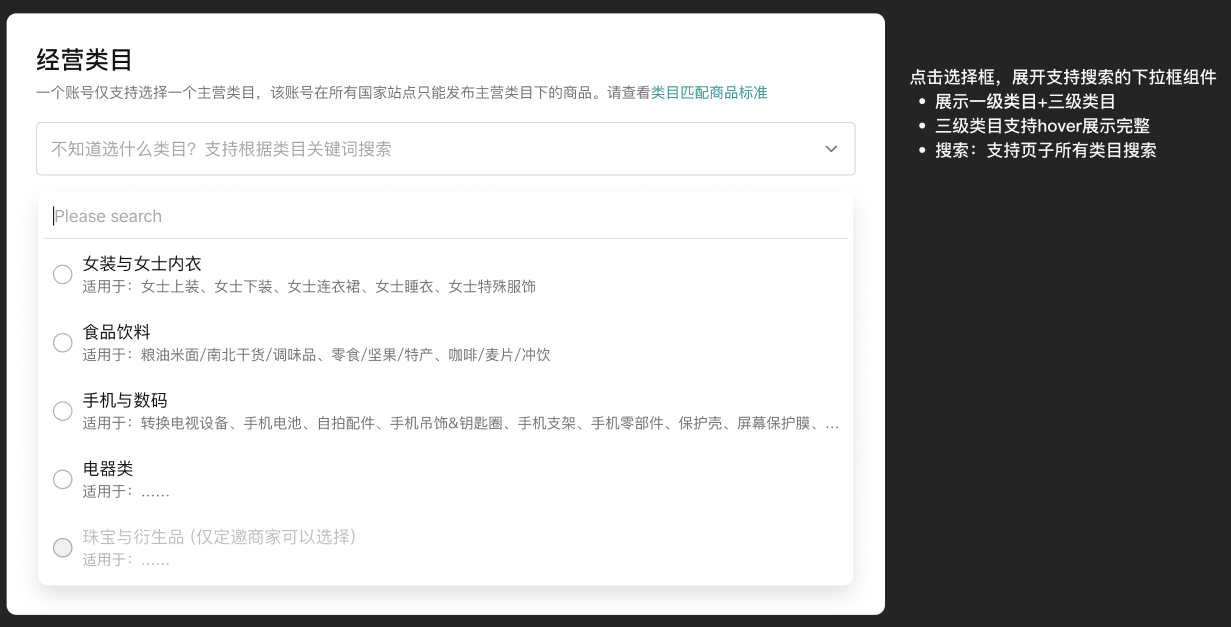Screen dimensions: 1231x627
Task: Select the 手机与数码 radio button
Action: (x=62, y=411)
